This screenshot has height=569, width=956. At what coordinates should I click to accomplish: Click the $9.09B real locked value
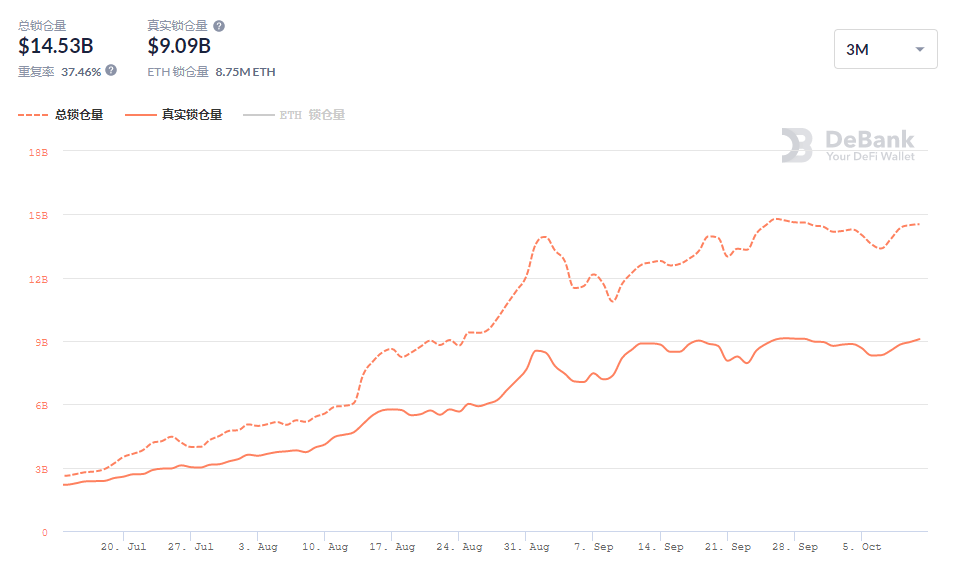click(179, 46)
